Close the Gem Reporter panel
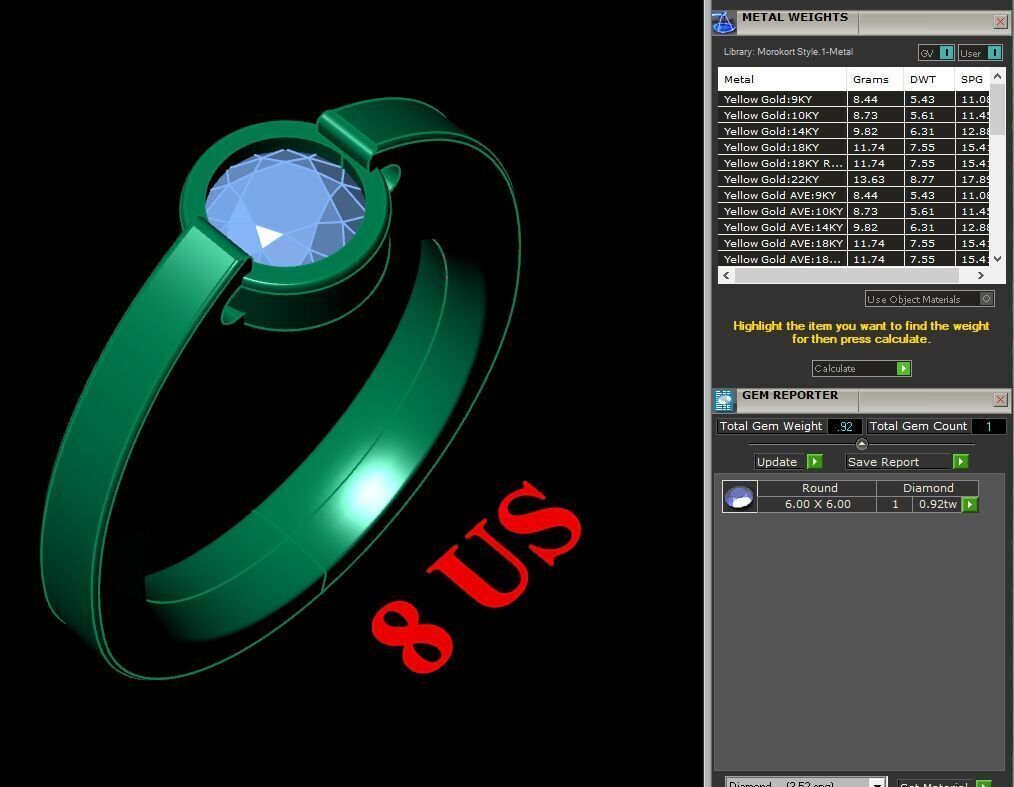Screen dimensions: 1014x787 tap(1000, 399)
